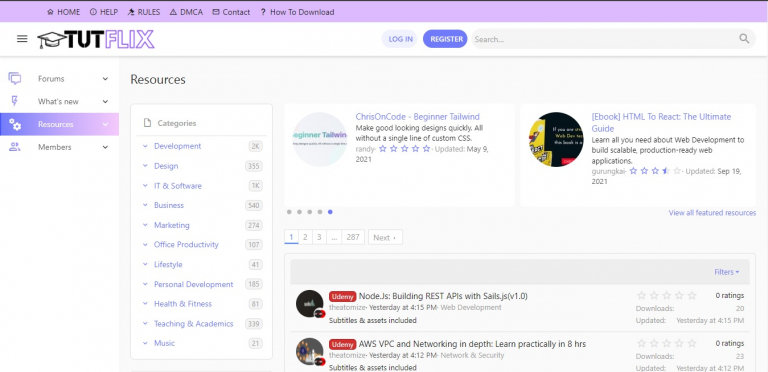768x372 pixels.
Task: Click the Next page button
Action: coord(385,237)
